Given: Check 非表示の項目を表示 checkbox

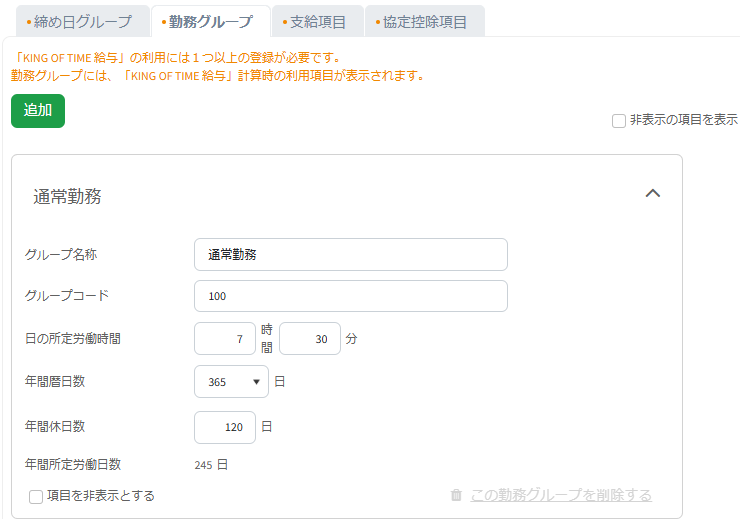Looking at the screenshot, I should click(619, 121).
